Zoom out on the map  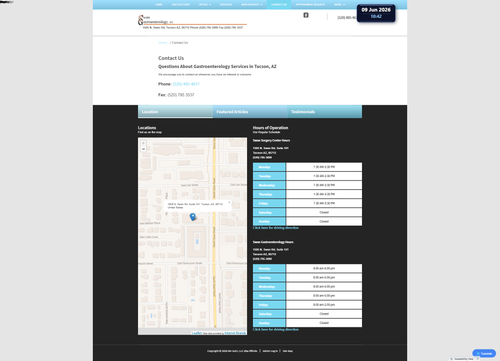(143, 149)
